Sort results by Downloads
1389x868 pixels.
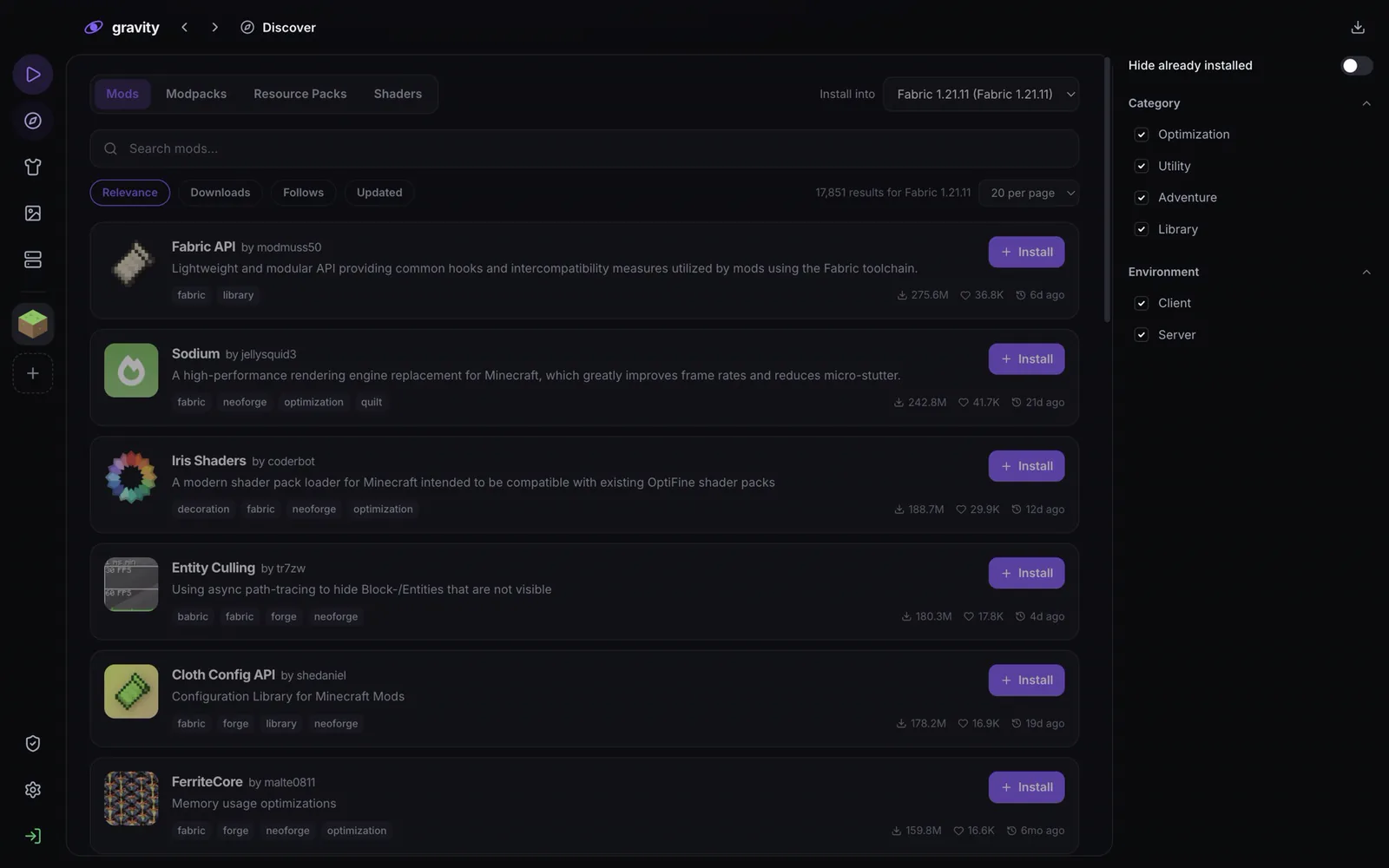pos(221,193)
